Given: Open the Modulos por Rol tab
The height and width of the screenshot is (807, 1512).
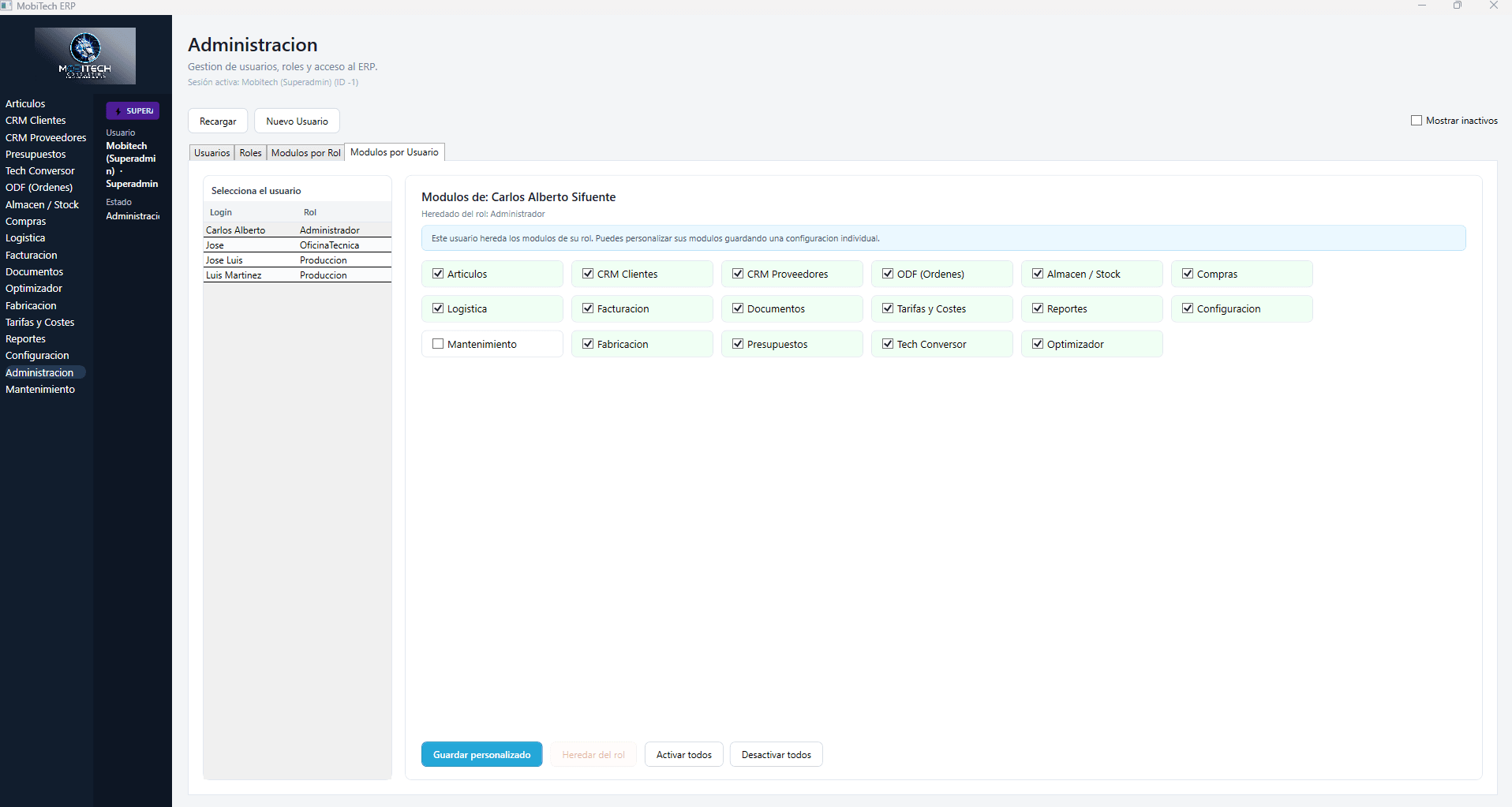Looking at the screenshot, I should click(x=305, y=153).
